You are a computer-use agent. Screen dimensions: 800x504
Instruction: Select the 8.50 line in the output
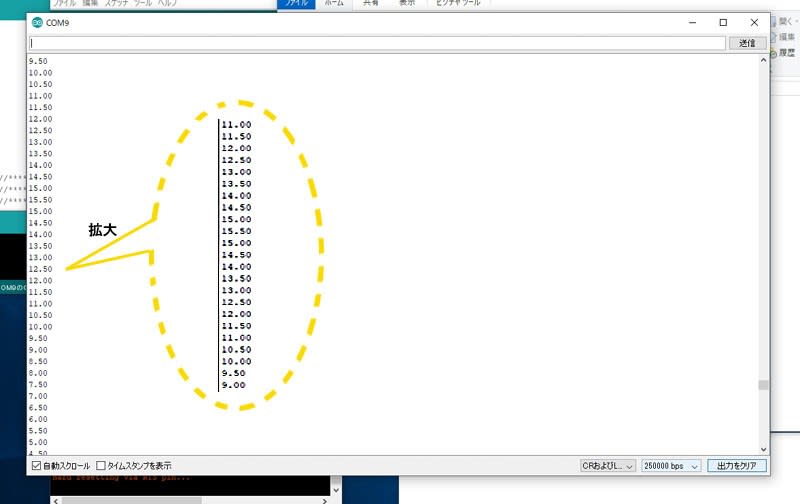click(x=38, y=362)
